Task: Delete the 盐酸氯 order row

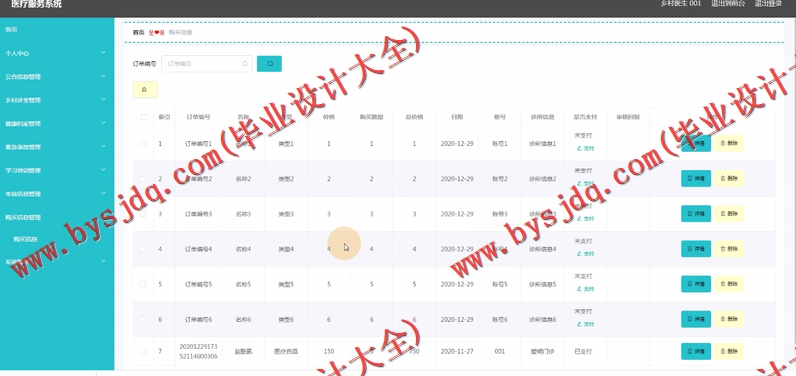Action: pos(729,351)
